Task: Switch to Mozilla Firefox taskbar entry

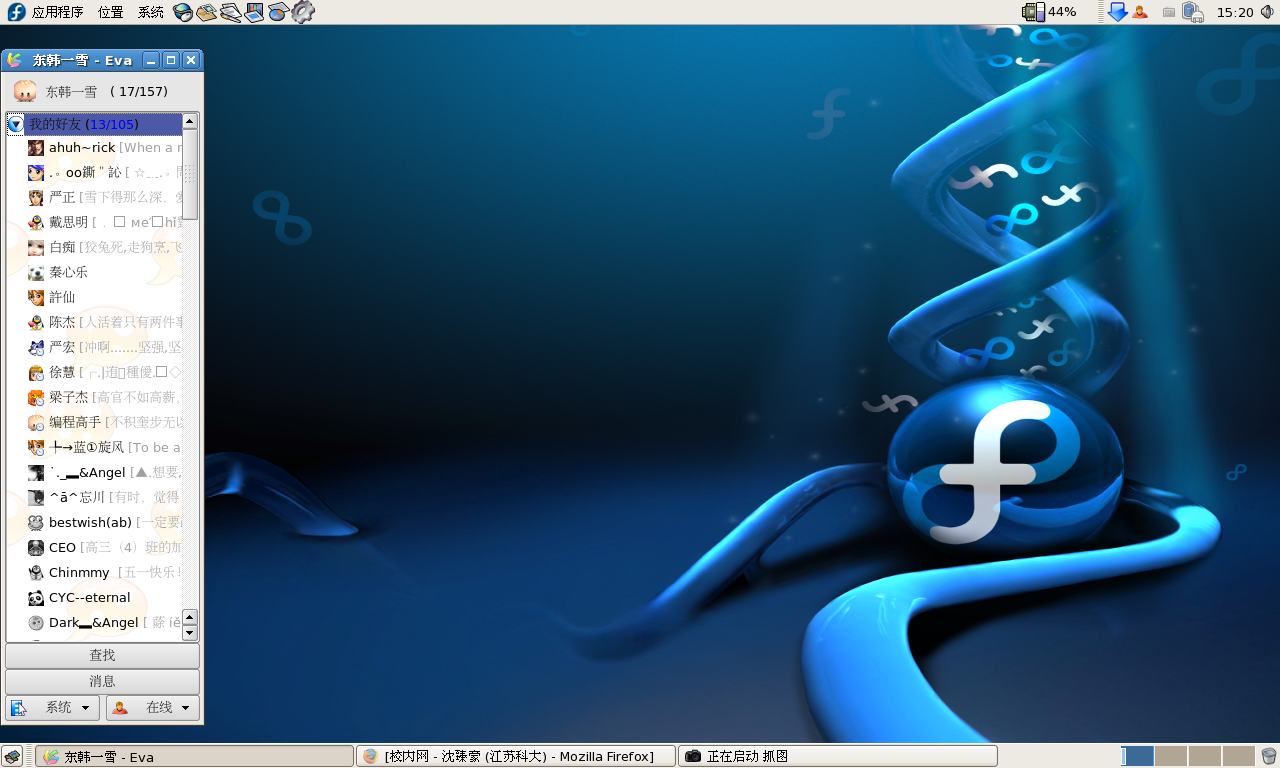Action: click(516, 756)
